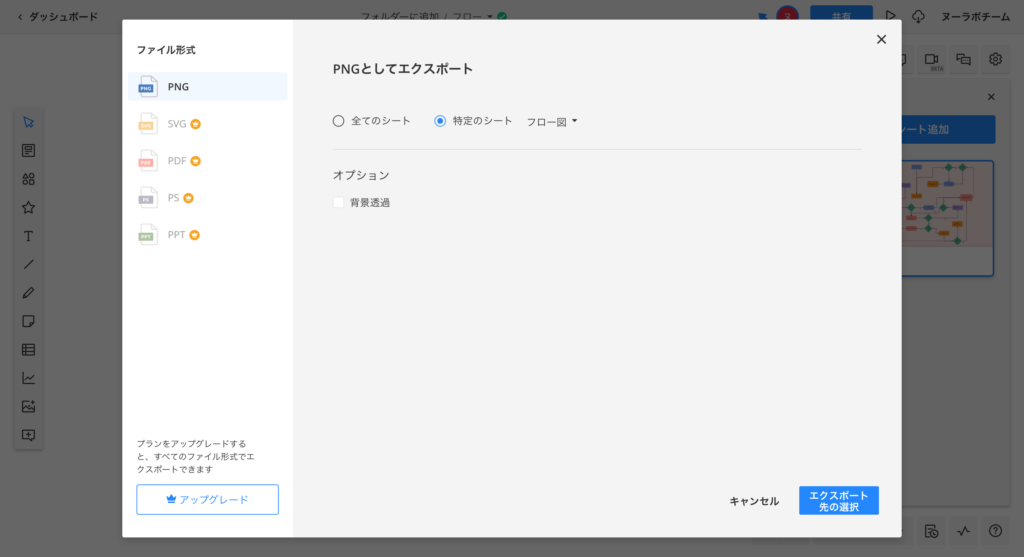Select the pen drawing tool in sidebar
1024x557 pixels.
(29, 293)
